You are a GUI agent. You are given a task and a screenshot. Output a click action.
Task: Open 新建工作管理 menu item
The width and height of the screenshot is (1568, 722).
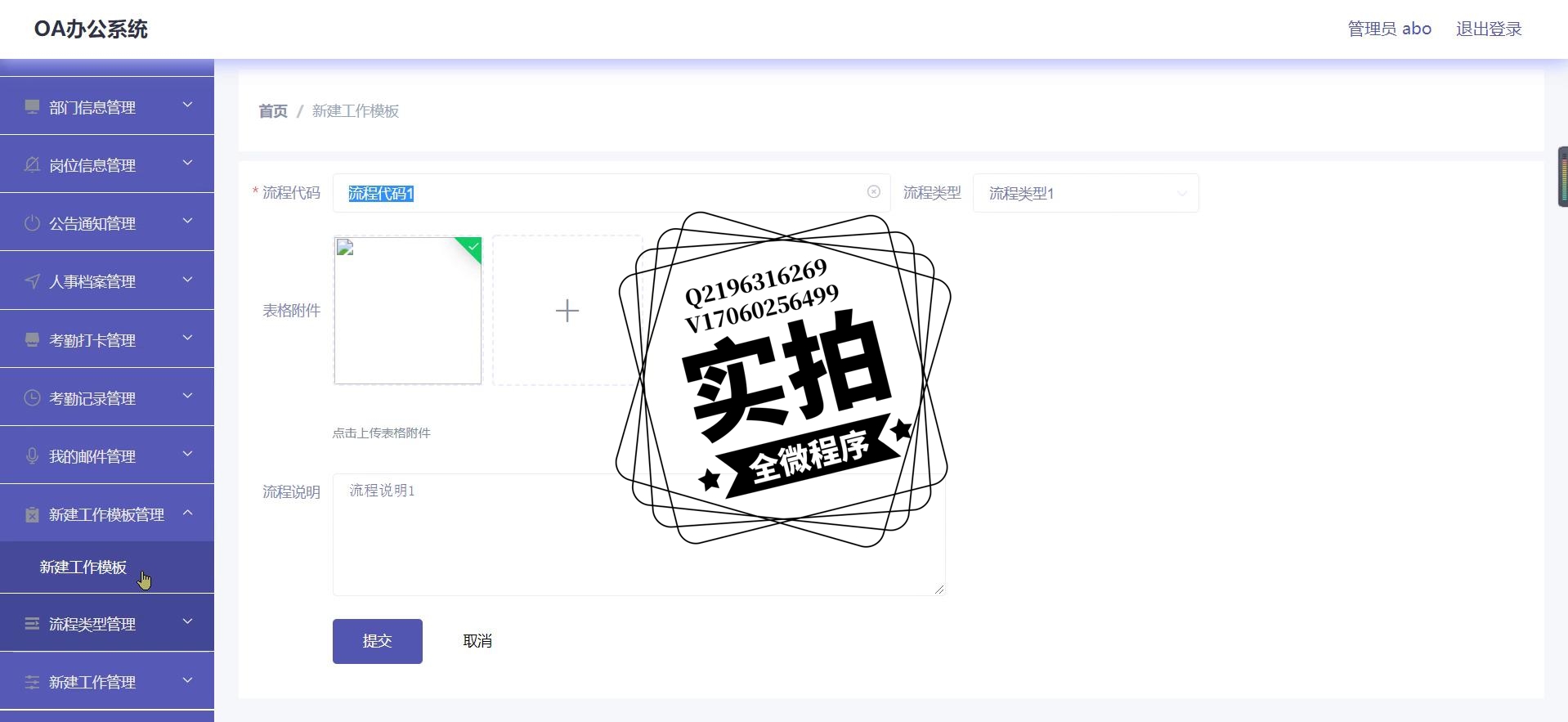[x=107, y=681]
